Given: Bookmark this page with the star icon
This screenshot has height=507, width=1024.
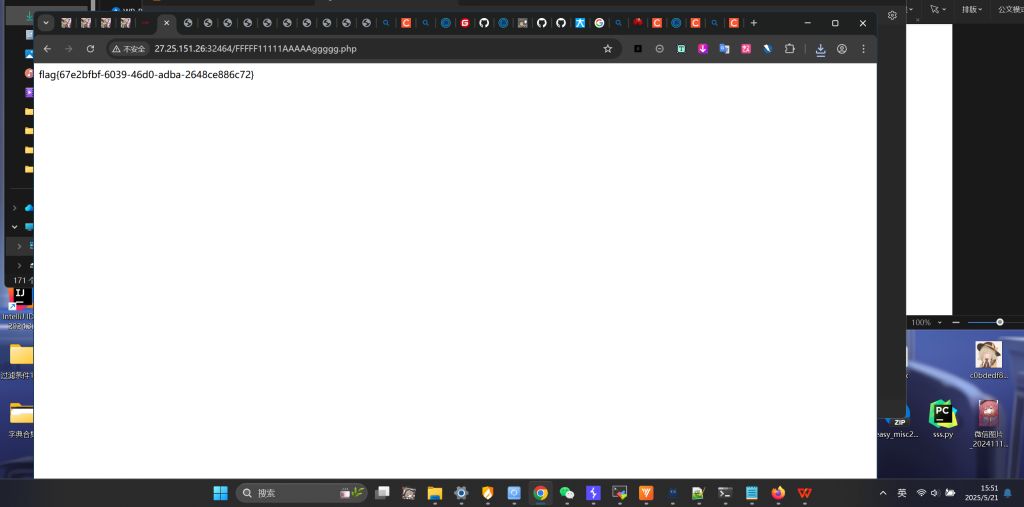Looking at the screenshot, I should click(607, 49).
